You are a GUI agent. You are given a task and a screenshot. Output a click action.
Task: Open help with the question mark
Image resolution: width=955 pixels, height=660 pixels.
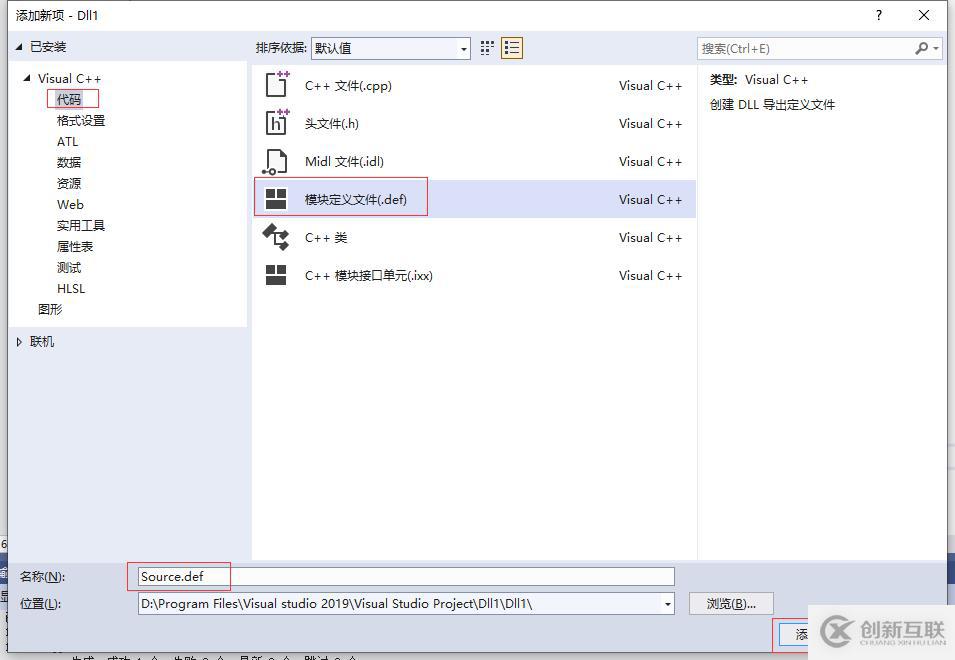878,15
